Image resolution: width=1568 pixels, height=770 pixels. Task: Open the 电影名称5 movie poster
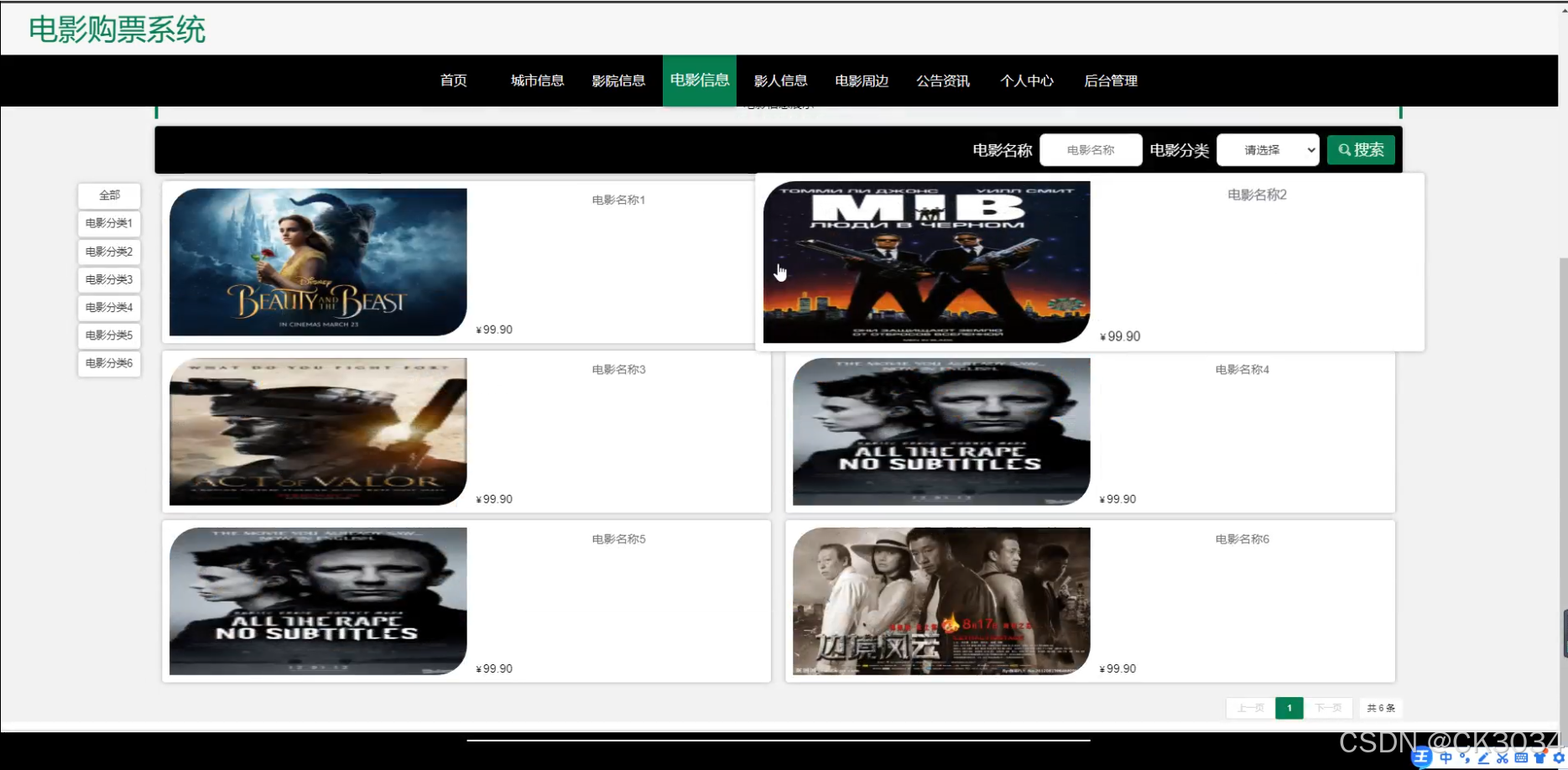pos(318,601)
